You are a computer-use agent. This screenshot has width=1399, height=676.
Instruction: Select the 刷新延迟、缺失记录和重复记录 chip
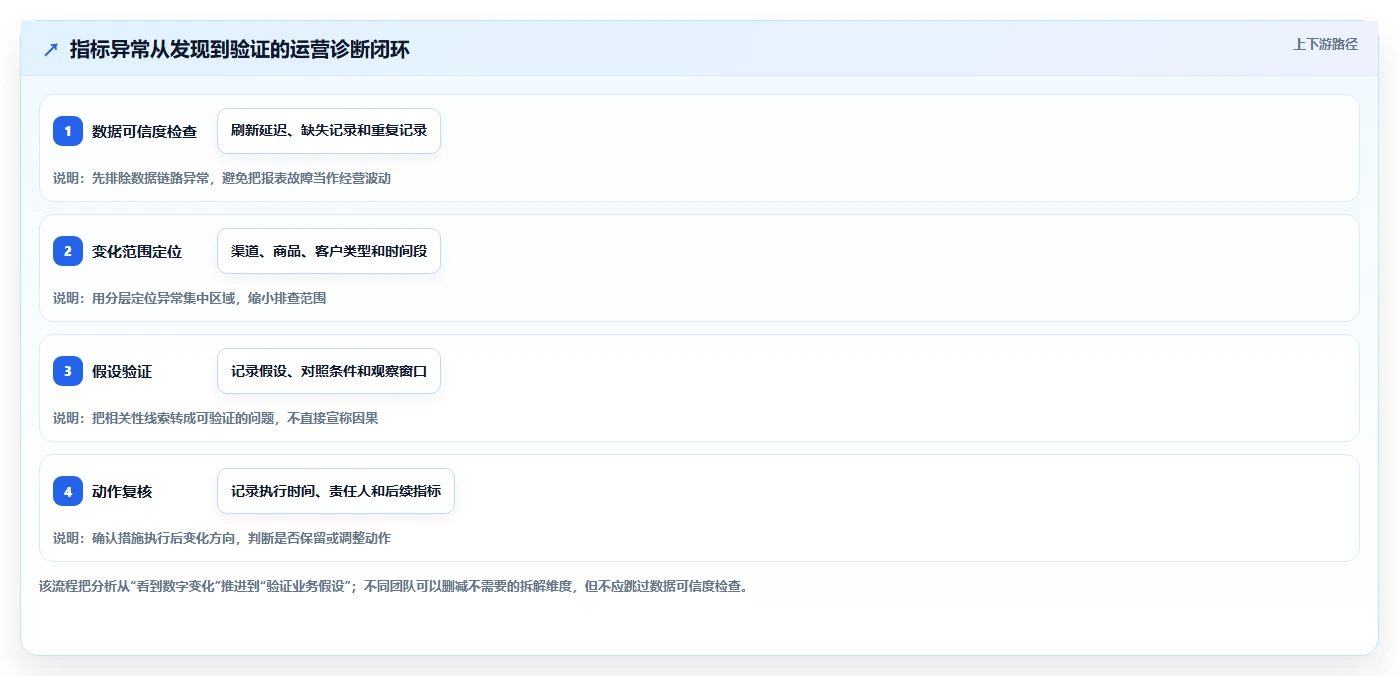click(x=329, y=131)
